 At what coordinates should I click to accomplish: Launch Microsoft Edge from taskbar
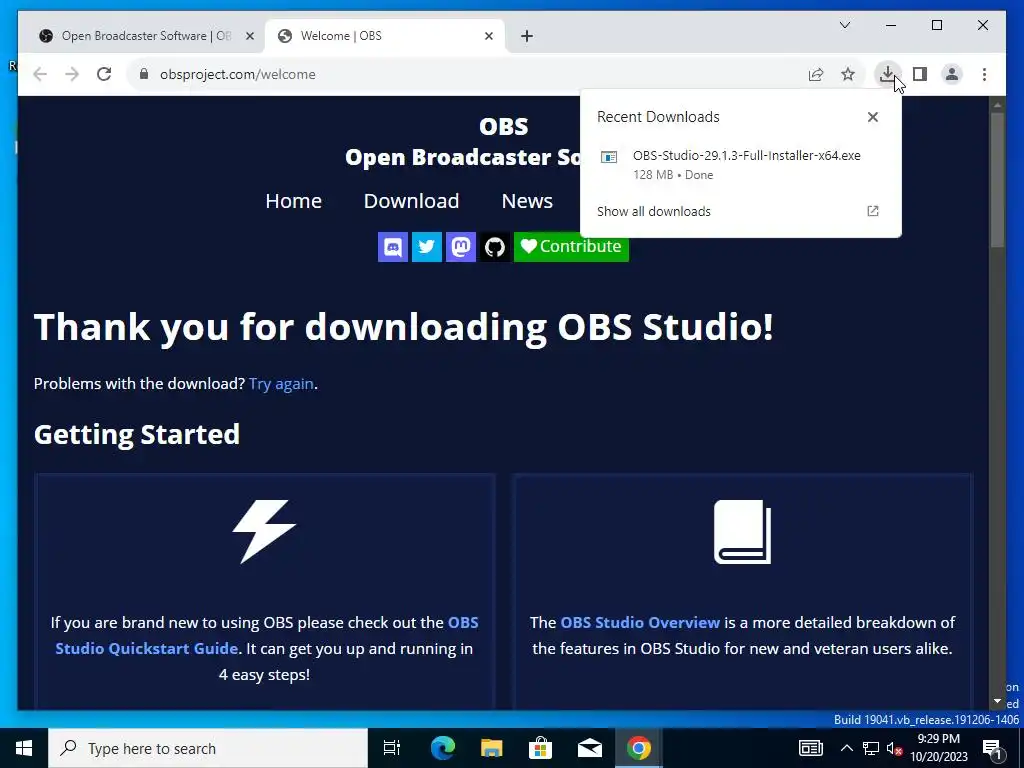pyautogui.click(x=442, y=748)
